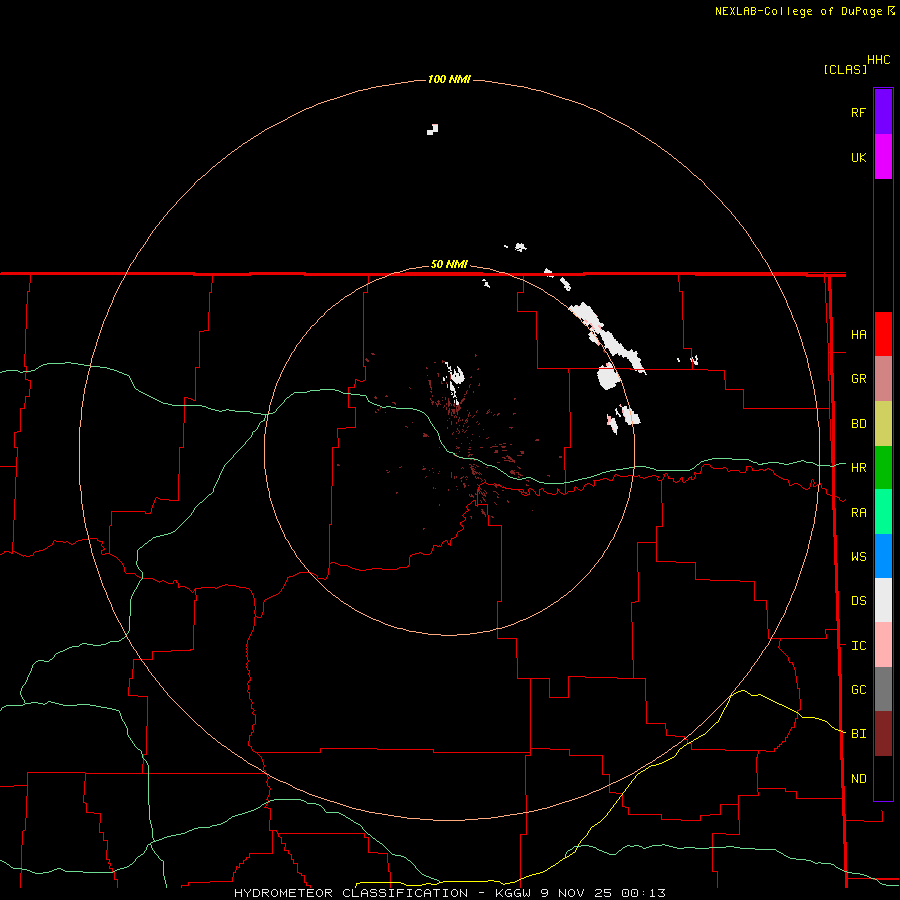Click the RF legend label
The image size is (900, 900).
[x=858, y=112]
